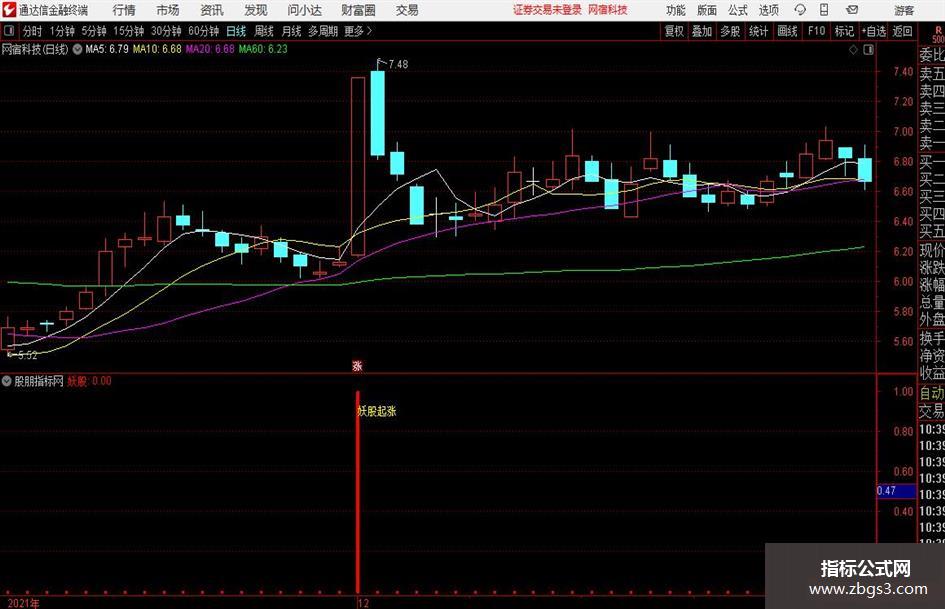Image resolution: width=945 pixels, height=609 pixels.
Task: Toggle the left panel icon beside 分时
Action: pyautogui.click(x=9, y=31)
